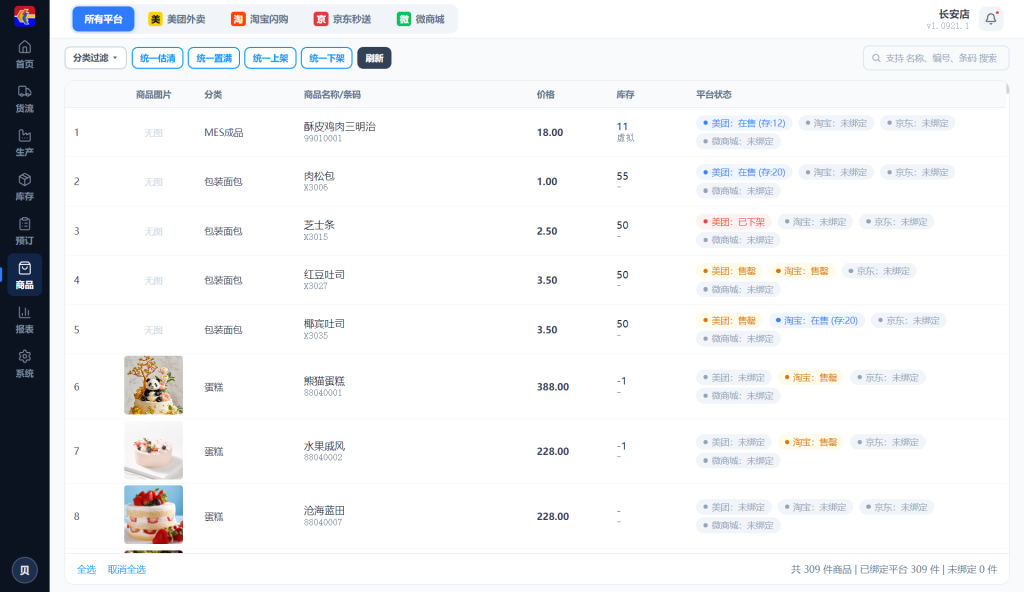Switch to the 京东秒送 tab
Image resolution: width=1024 pixels, height=592 pixels.
point(342,19)
